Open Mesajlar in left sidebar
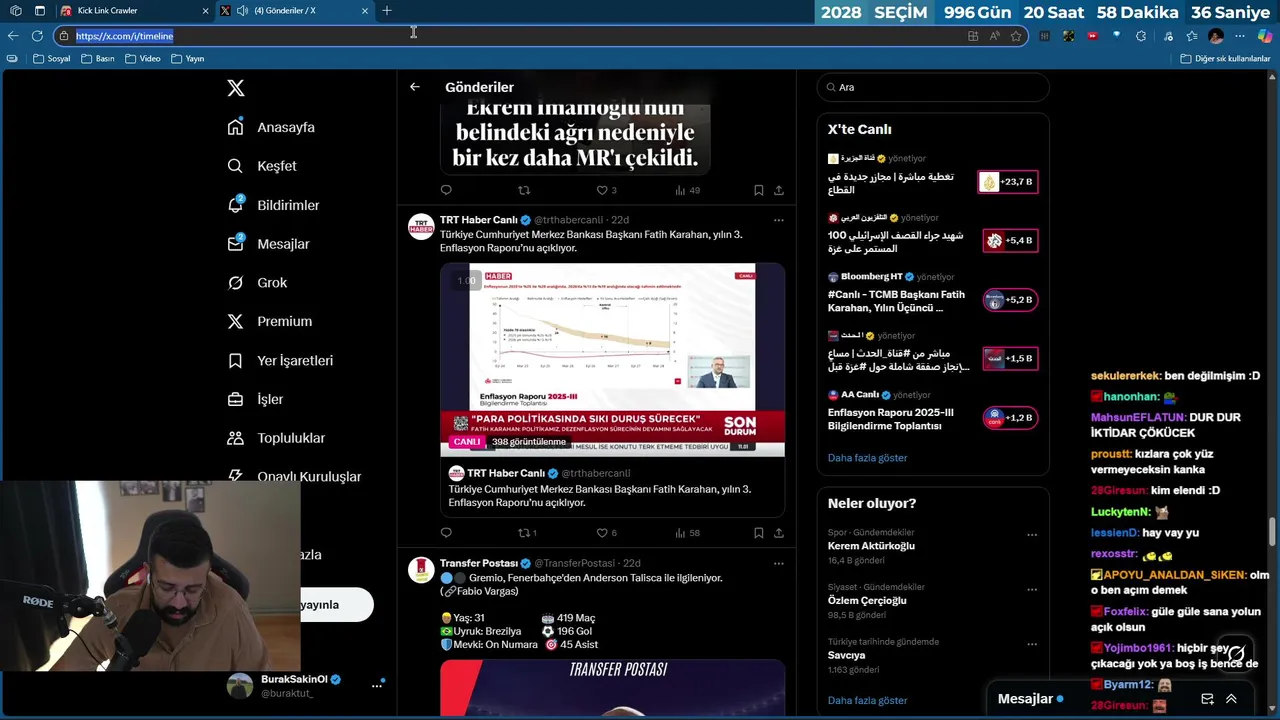1280x720 pixels. [268, 244]
